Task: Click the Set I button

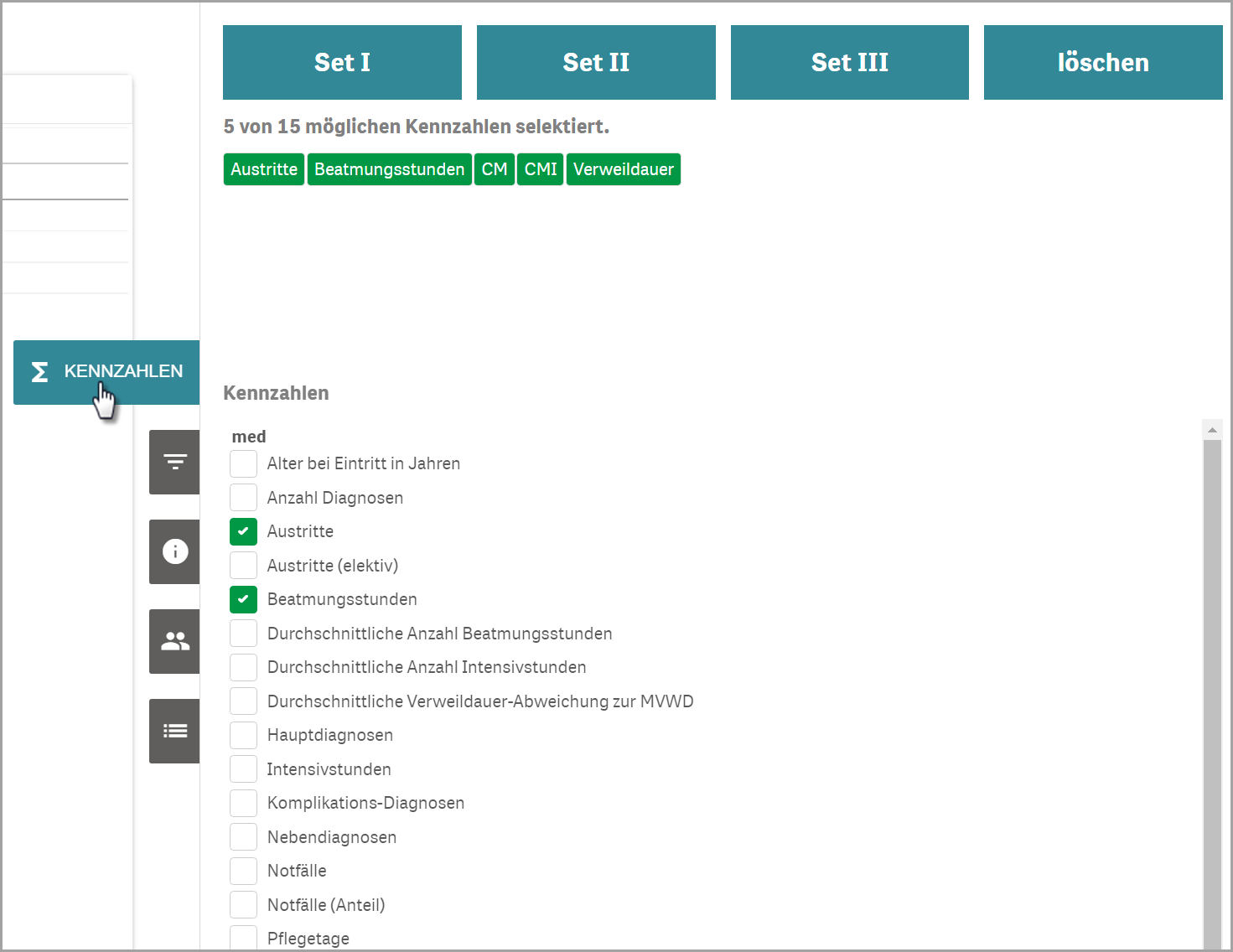Action: [342, 63]
